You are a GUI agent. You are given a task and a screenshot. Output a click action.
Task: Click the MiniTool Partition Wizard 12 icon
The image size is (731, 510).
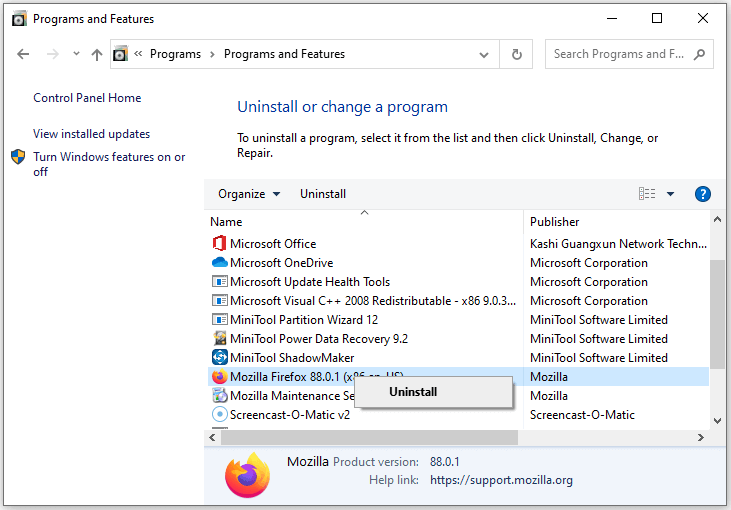[x=219, y=320]
